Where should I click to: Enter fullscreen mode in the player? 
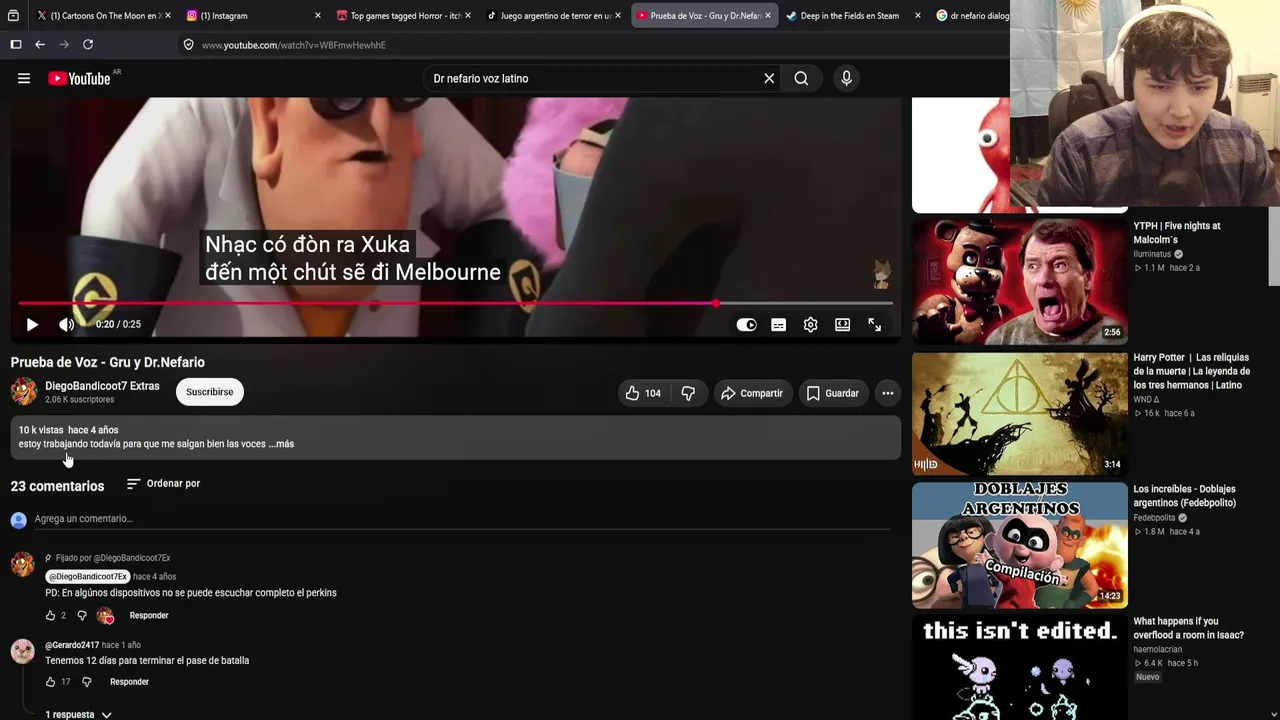[x=875, y=324]
